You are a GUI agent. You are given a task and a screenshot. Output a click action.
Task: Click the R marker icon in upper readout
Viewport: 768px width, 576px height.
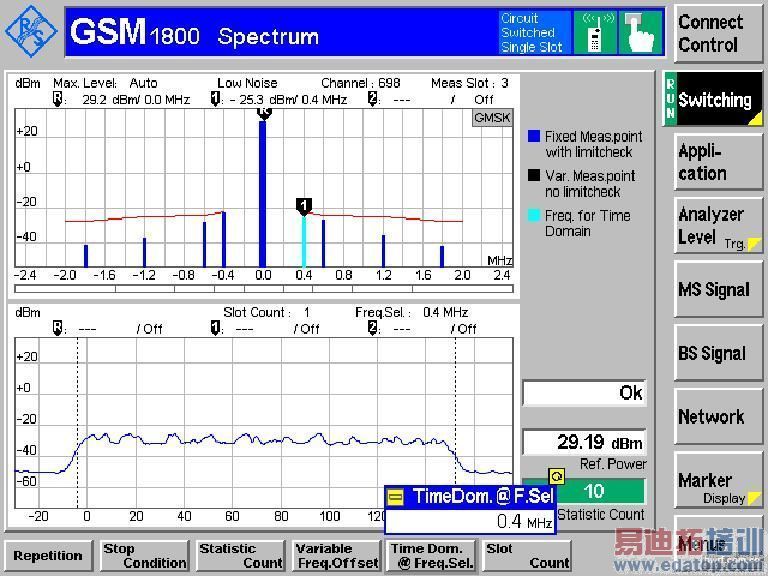(x=58, y=98)
